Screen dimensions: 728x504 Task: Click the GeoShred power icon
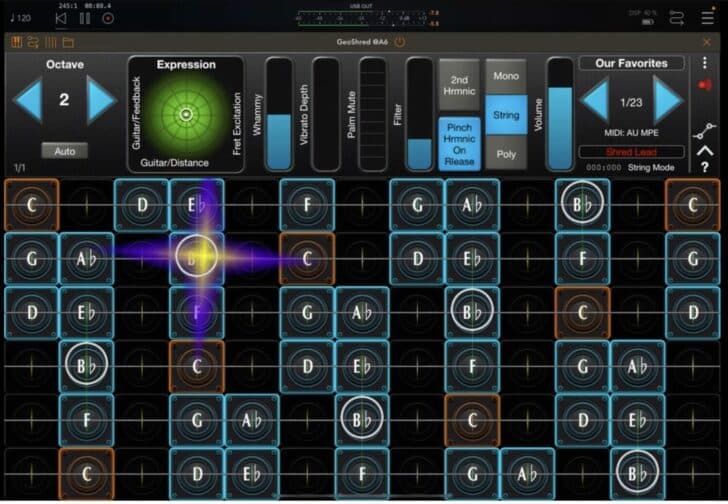(x=400, y=42)
